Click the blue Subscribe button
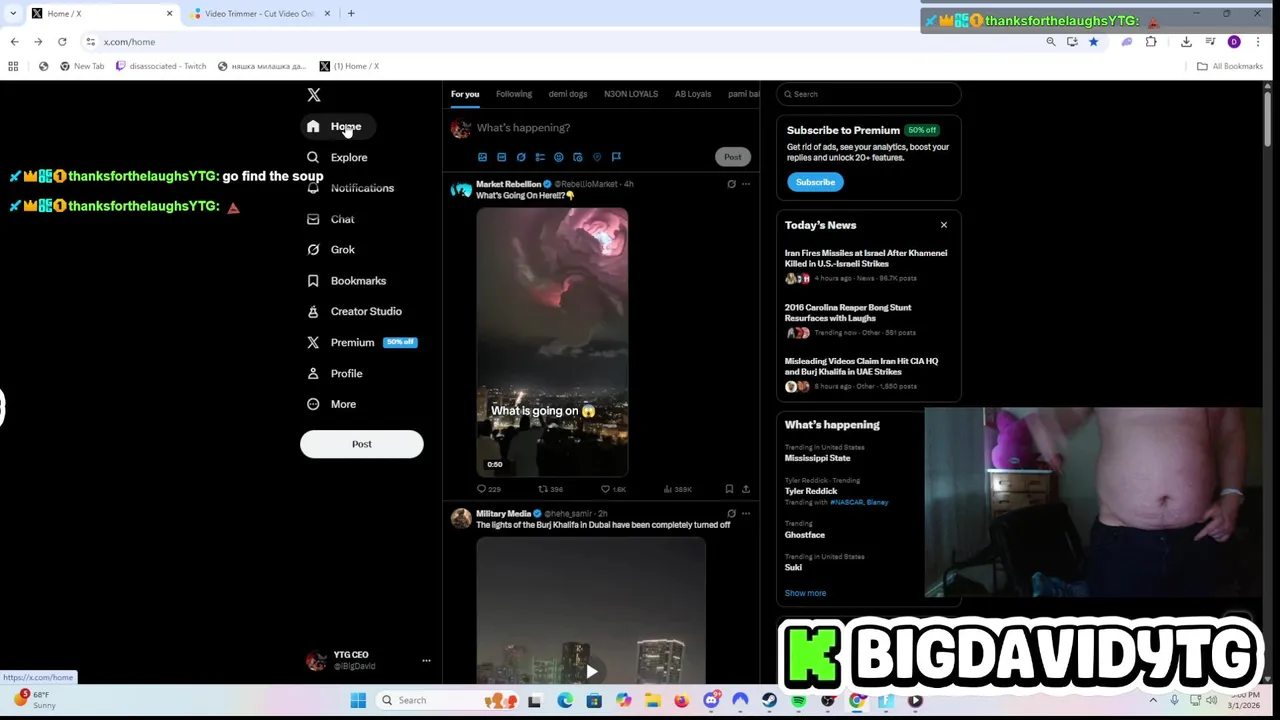The image size is (1280, 720). (x=815, y=182)
